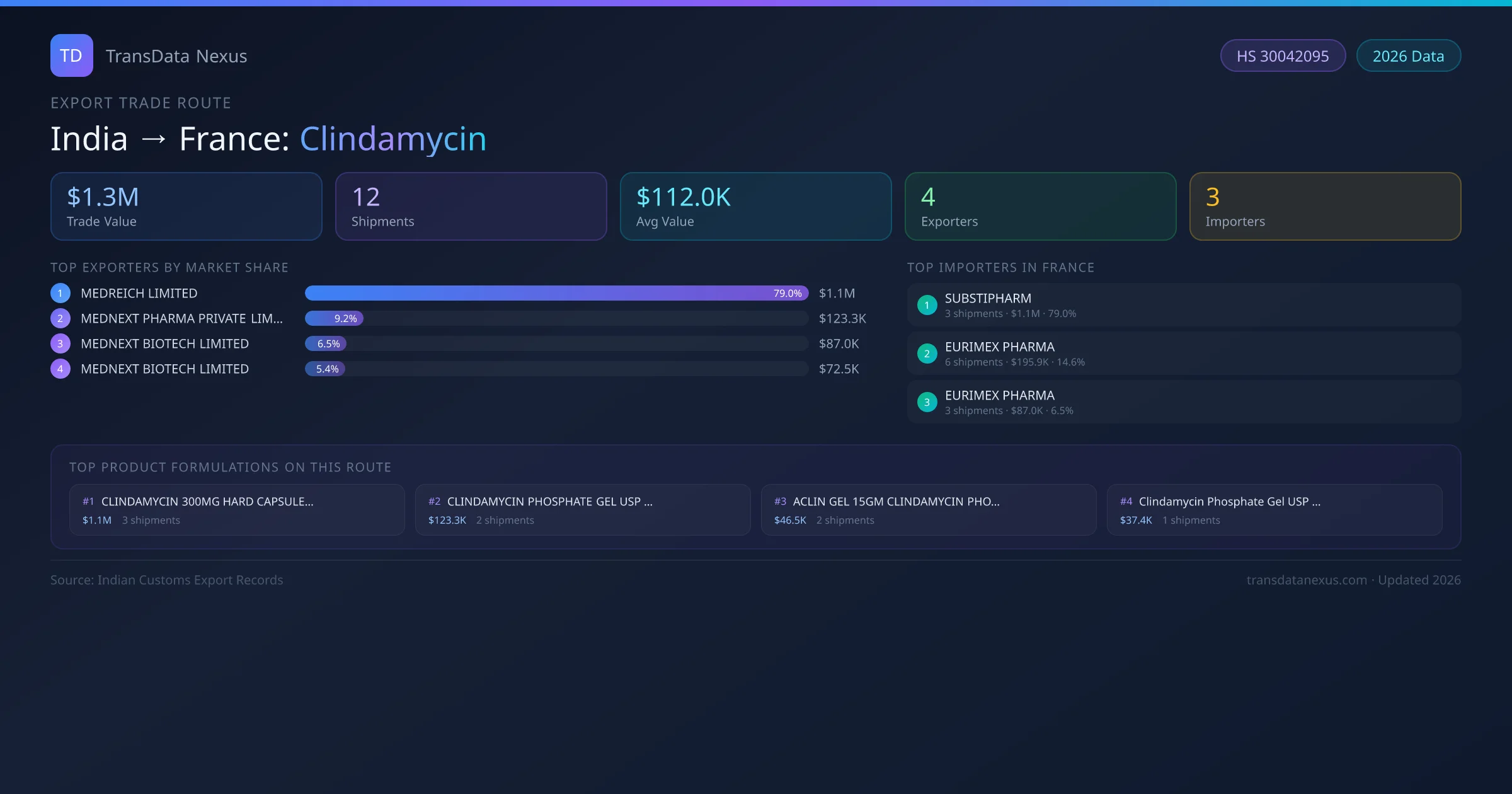Click the TD logo icon
1512x794 pixels.
pyautogui.click(x=71, y=55)
